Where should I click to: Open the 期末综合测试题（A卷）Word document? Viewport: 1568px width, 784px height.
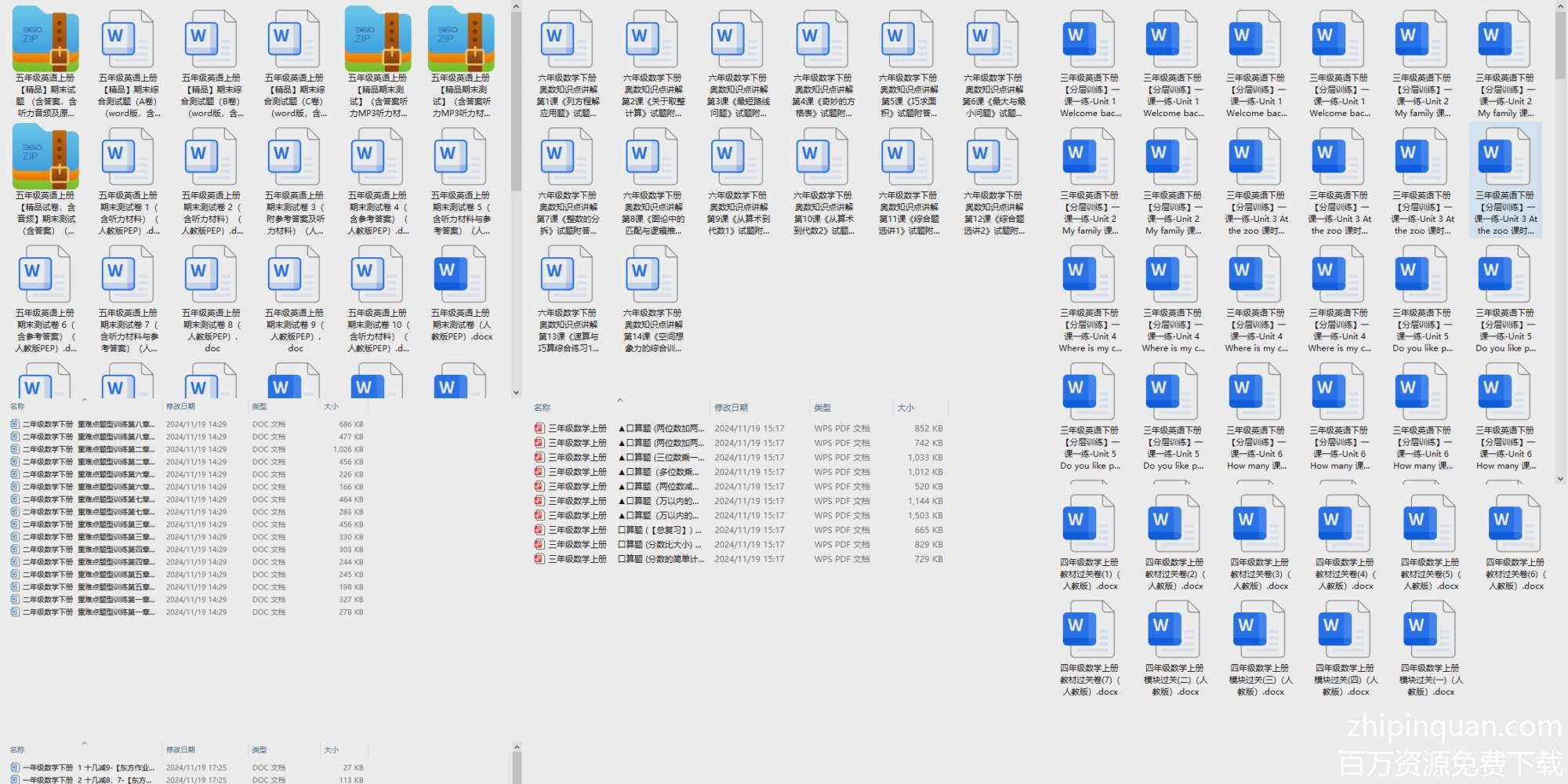pos(127,38)
